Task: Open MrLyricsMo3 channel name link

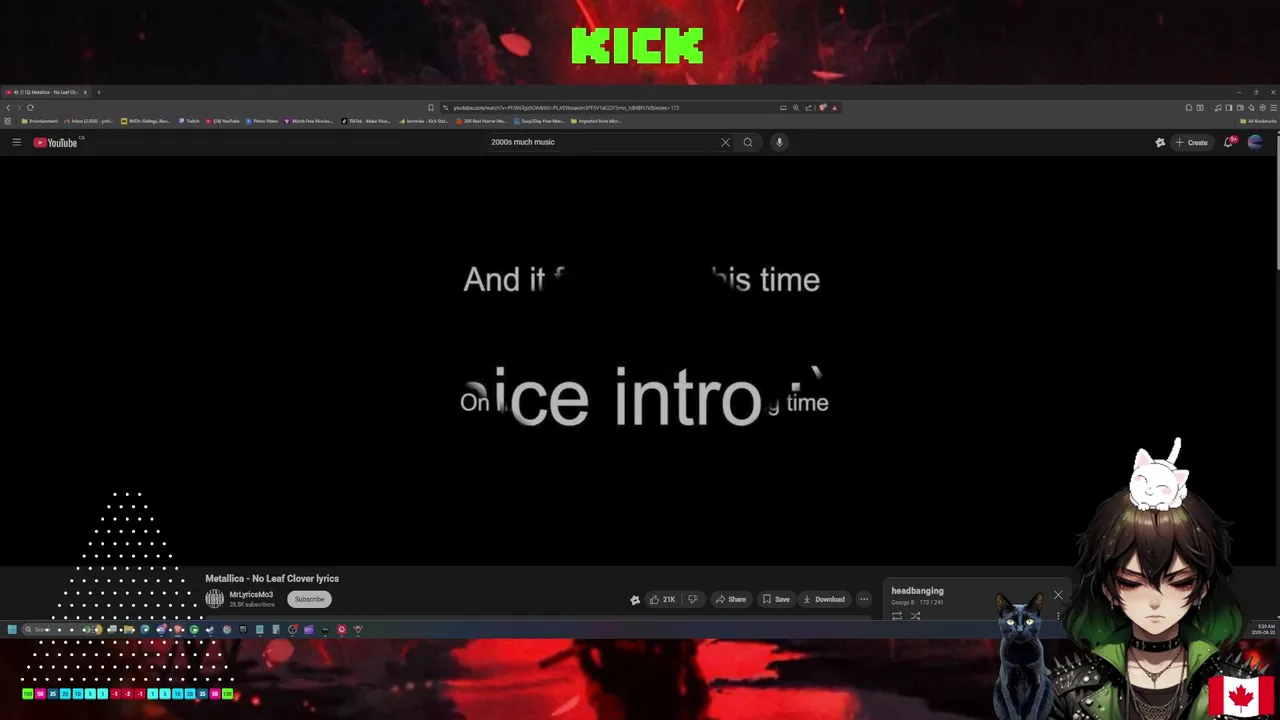Action: click(x=251, y=594)
